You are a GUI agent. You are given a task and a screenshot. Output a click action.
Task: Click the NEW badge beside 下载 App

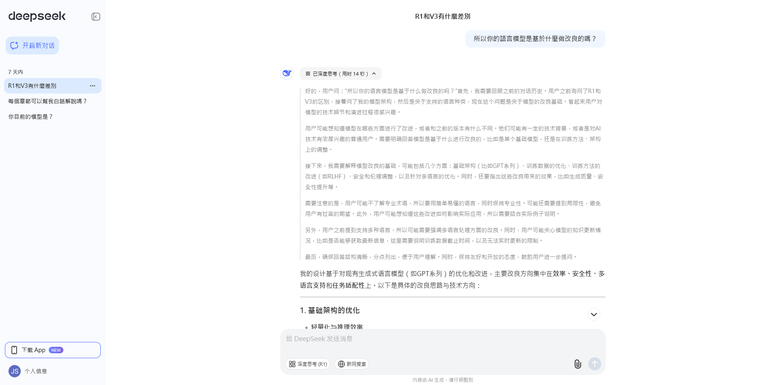pos(56,350)
